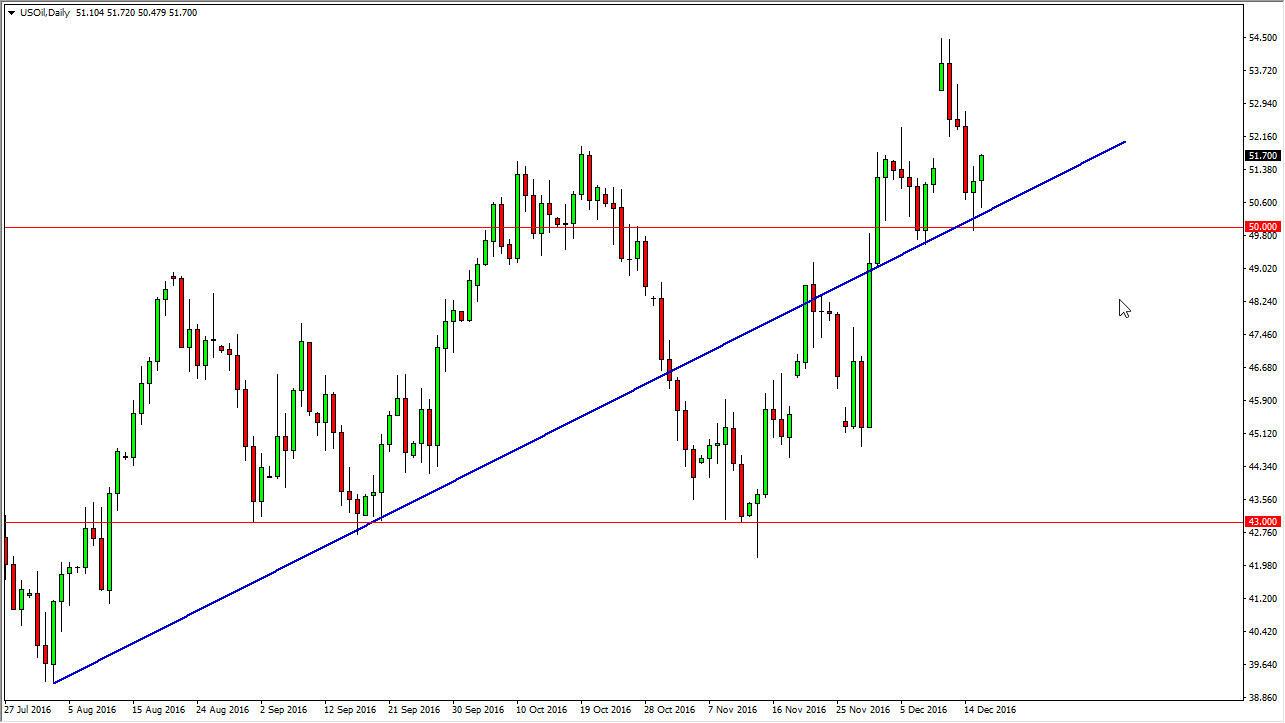The image size is (1285, 723).
Task: Click the 51.700 current price tag
Action: 1263,156
